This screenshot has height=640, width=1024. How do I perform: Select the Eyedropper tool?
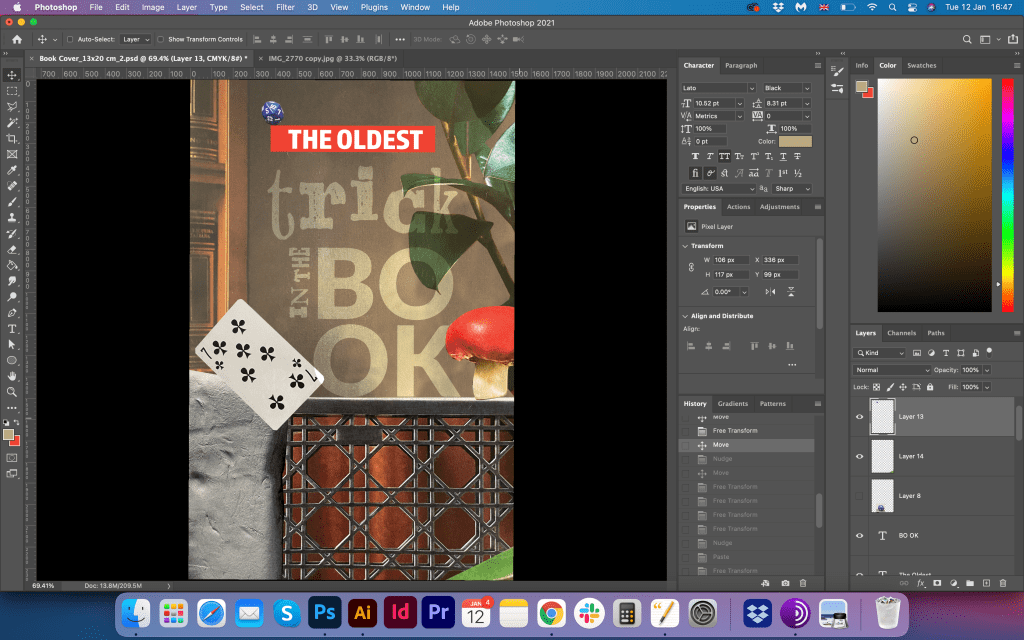[x=12, y=170]
